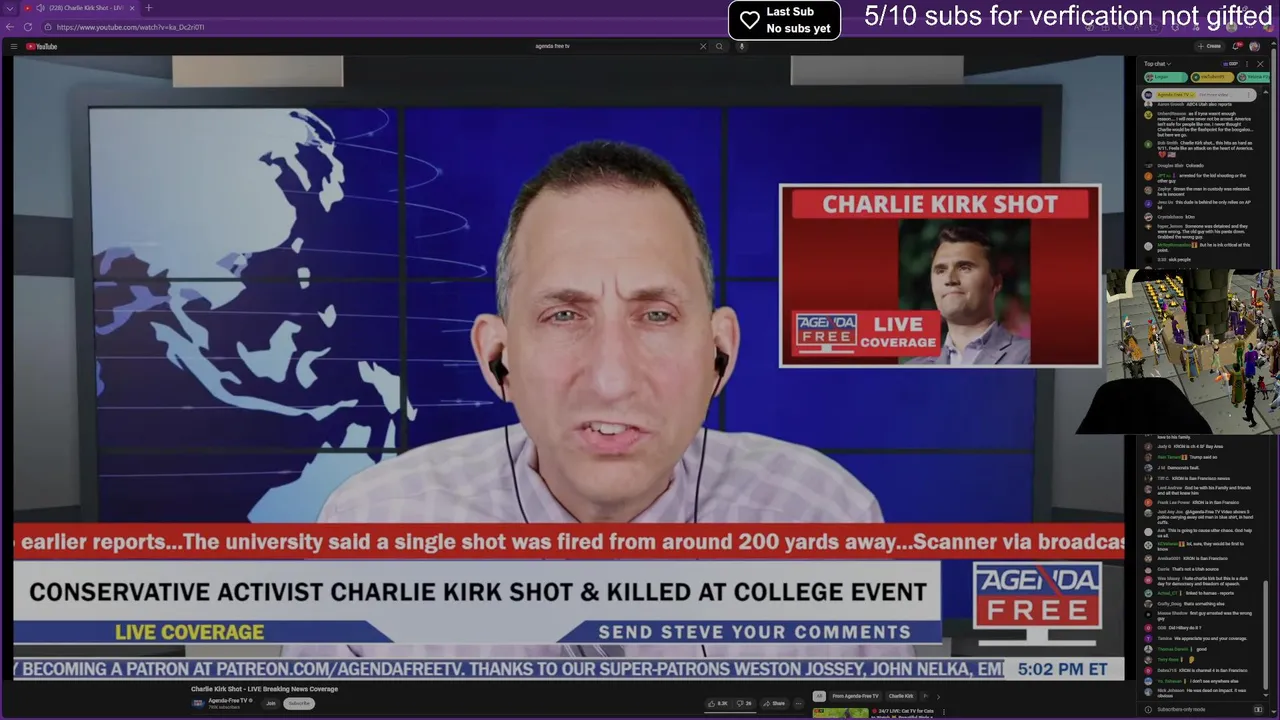Select the Charlie Kirk Shot browser tab
This screenshot has width=1280, height=720.
coord(80,8)
